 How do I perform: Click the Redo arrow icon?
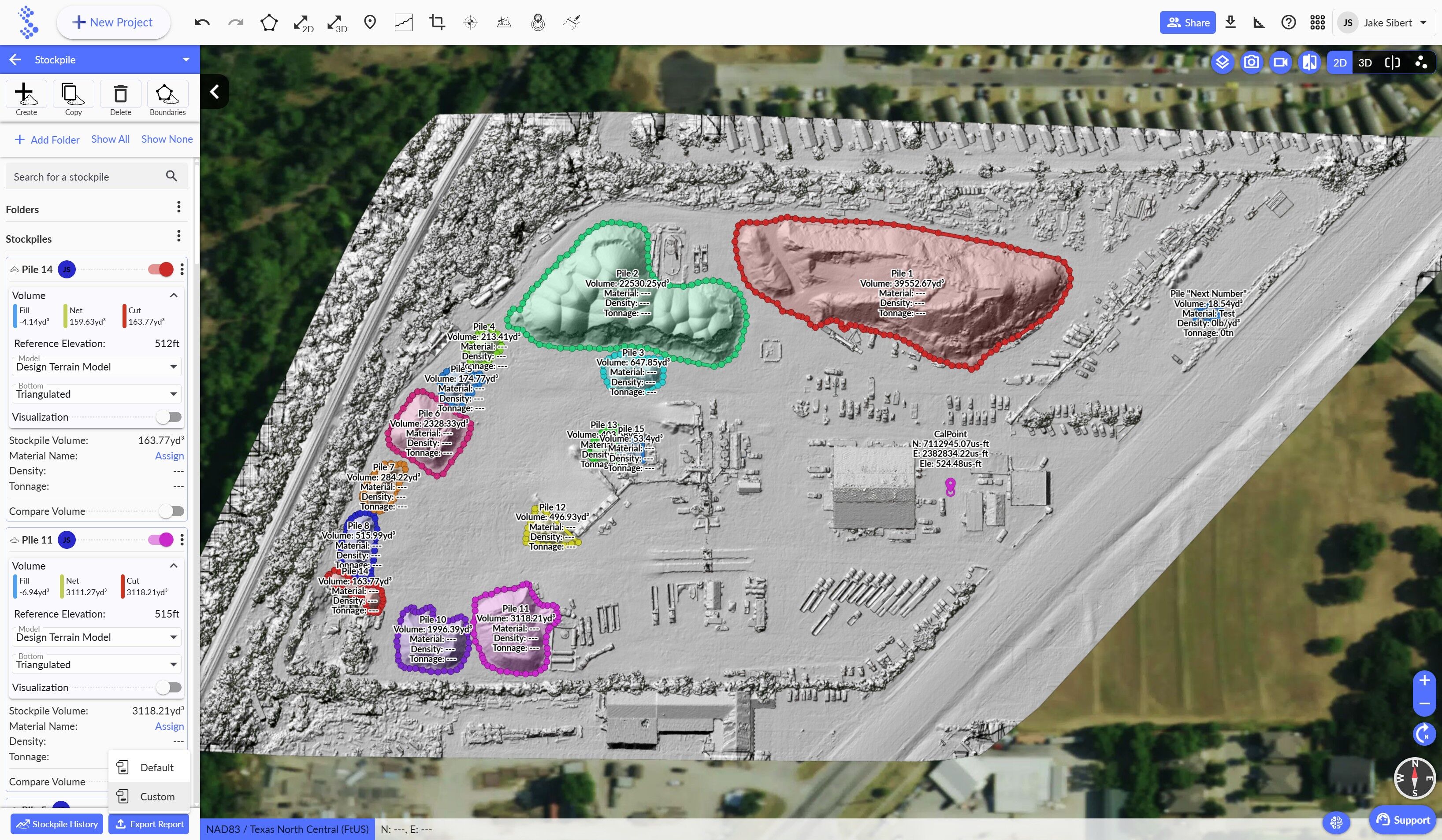pos(236,22)
